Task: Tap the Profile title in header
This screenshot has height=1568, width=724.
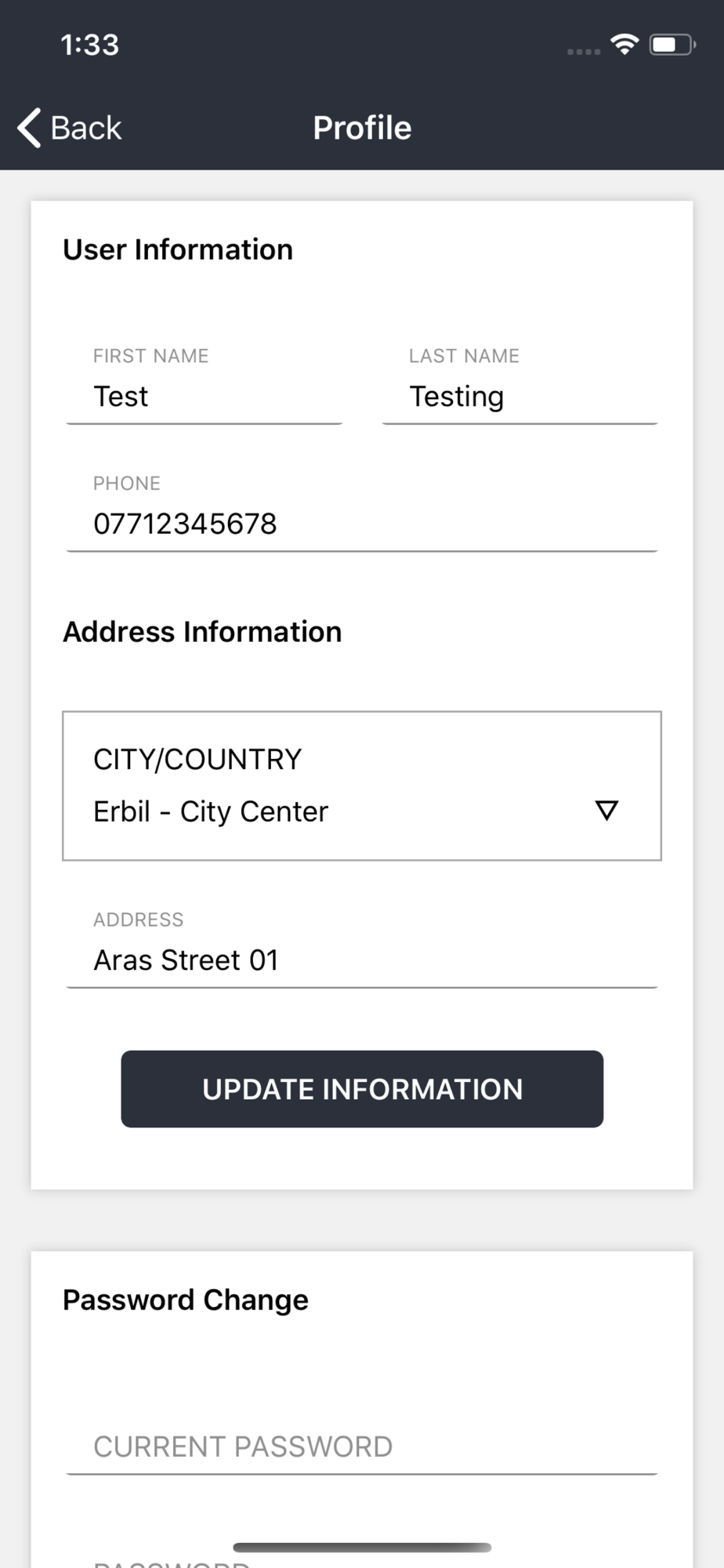Action: [x=362, y=128]
